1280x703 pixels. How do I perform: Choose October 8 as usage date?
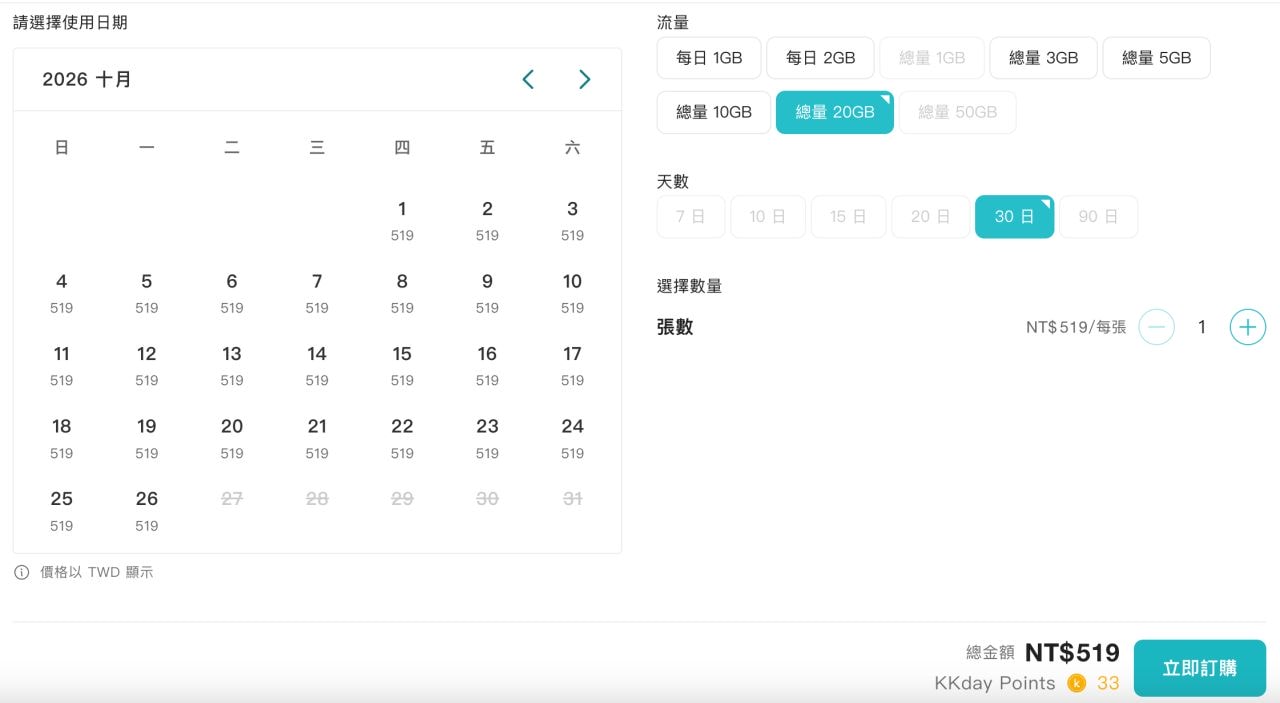click(402, 293)
